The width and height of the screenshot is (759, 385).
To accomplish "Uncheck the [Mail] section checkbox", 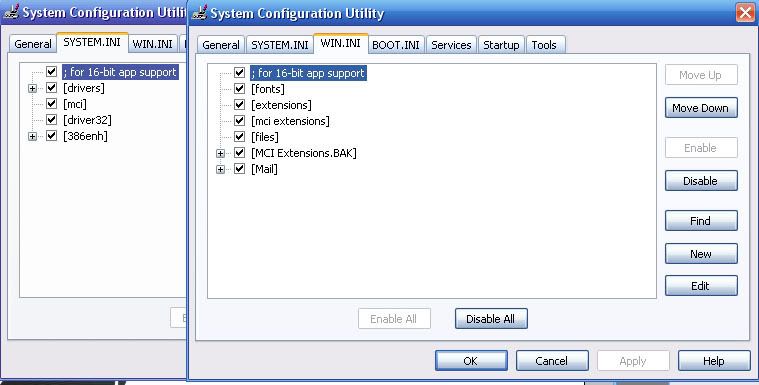I will point(239,169).
